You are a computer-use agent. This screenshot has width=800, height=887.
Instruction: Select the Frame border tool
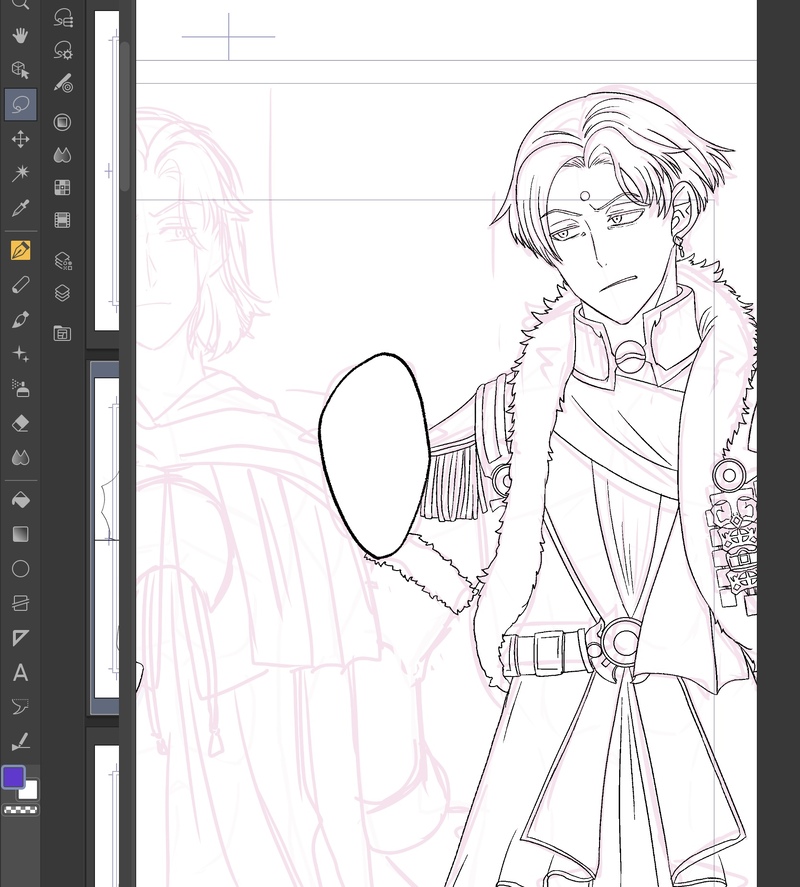tap(20, 604)
